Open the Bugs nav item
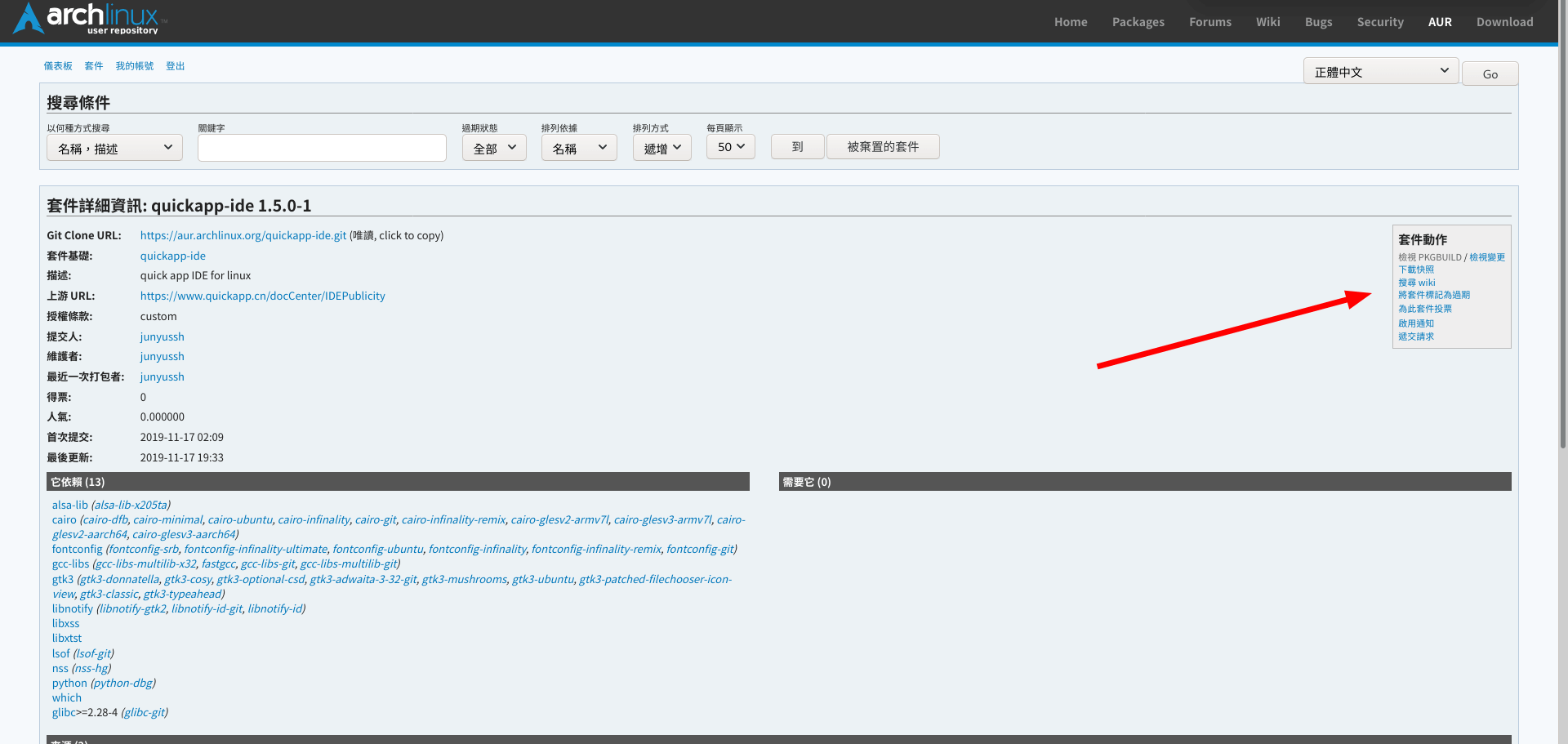This screenshot has height=744, width=1568. click(1319, 22)
